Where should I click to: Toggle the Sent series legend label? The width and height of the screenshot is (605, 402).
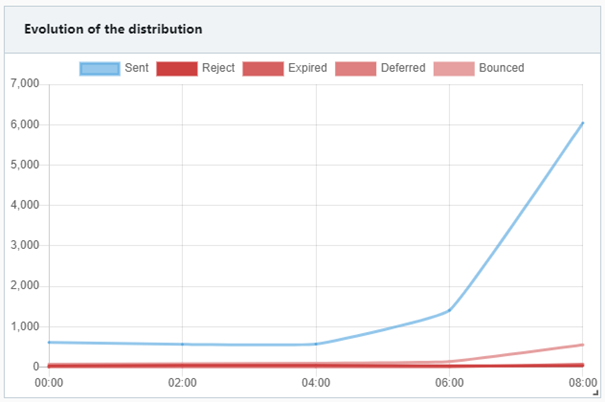point(136,68)
